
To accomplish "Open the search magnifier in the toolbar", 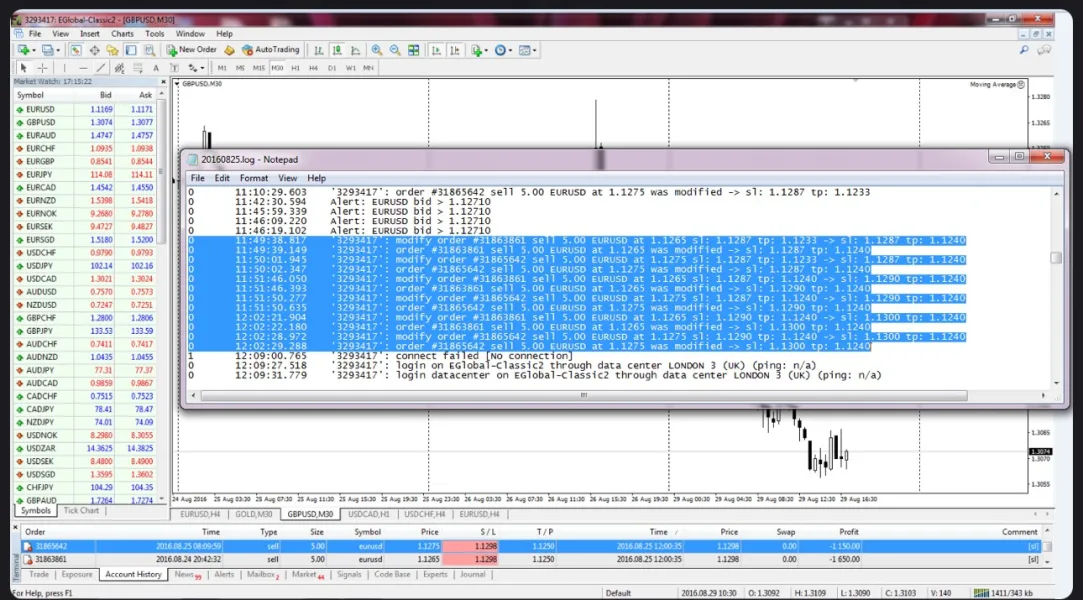I will pyautogui.click(x=1024, y=50).
